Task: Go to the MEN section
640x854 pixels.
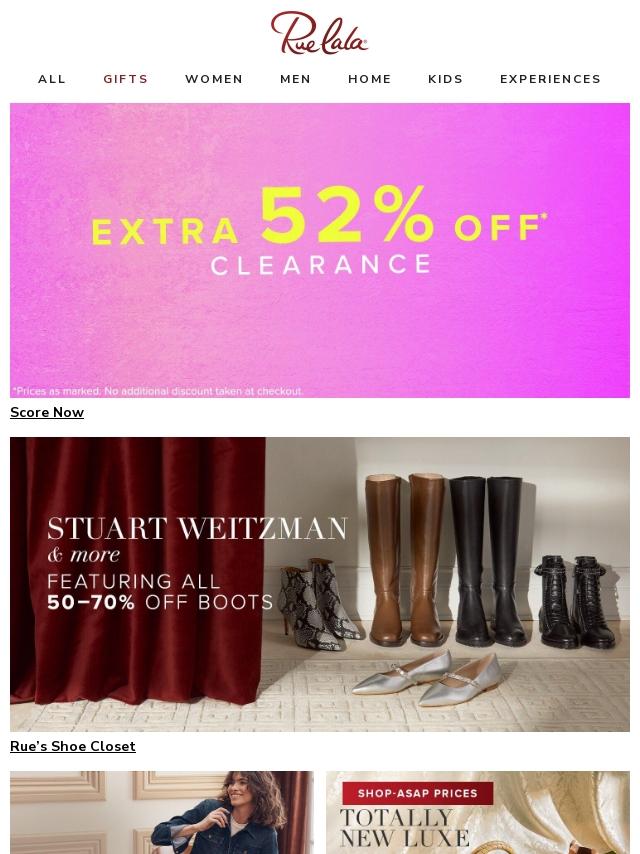Action: coord(295,79)
